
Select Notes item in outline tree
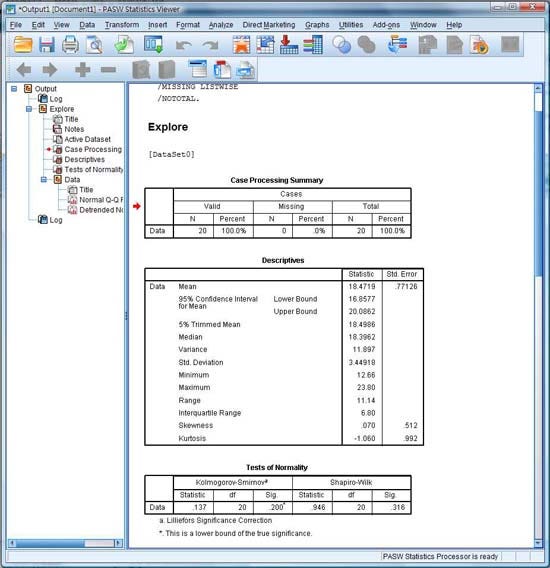pyautogui.click(x=74, y=129)
